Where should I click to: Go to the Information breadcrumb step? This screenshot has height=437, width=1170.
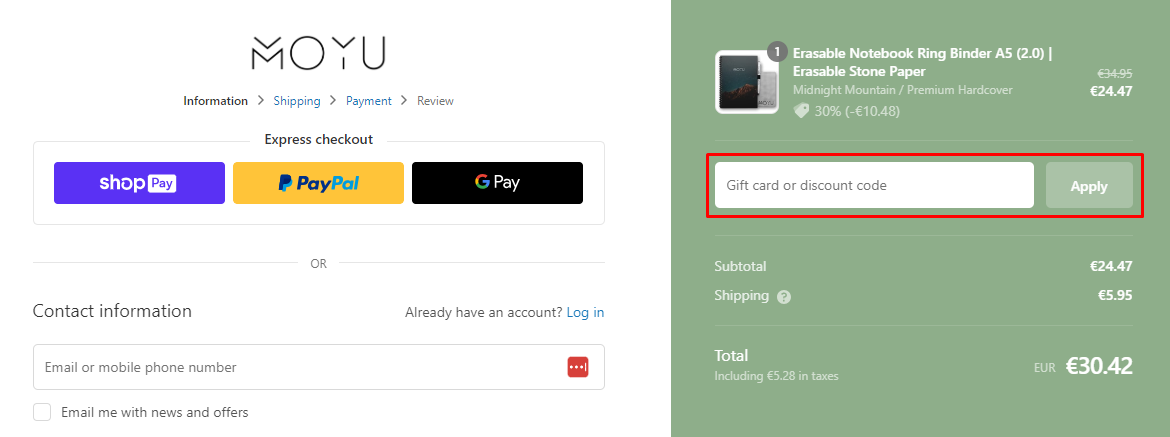coord(216,101)
